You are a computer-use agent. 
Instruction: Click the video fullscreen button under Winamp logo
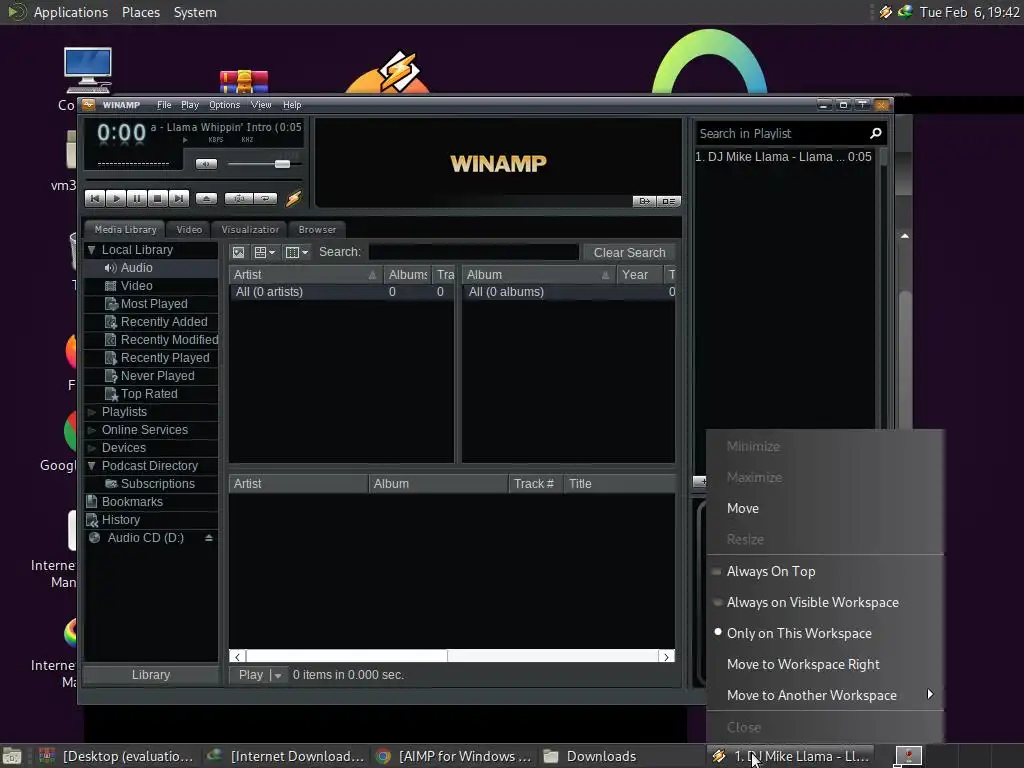(644, 201)
